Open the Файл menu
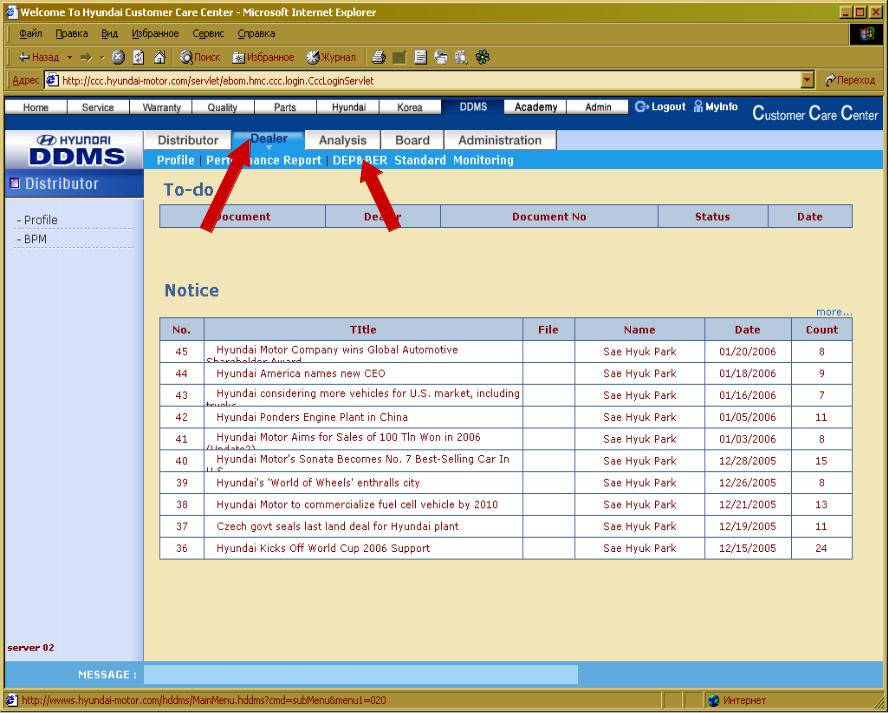The width and height of the screenshot is (888, 713). (31, 33)
